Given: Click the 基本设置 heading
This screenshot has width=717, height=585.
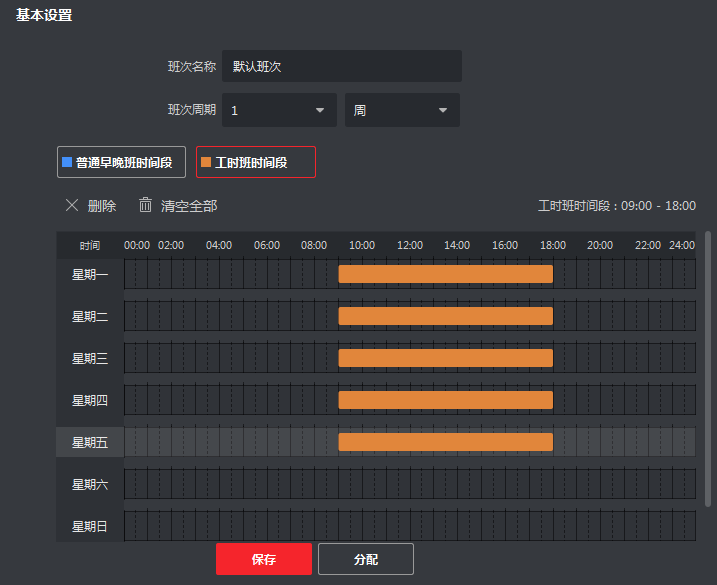Looking at the screenshot, I should [44, 15].
